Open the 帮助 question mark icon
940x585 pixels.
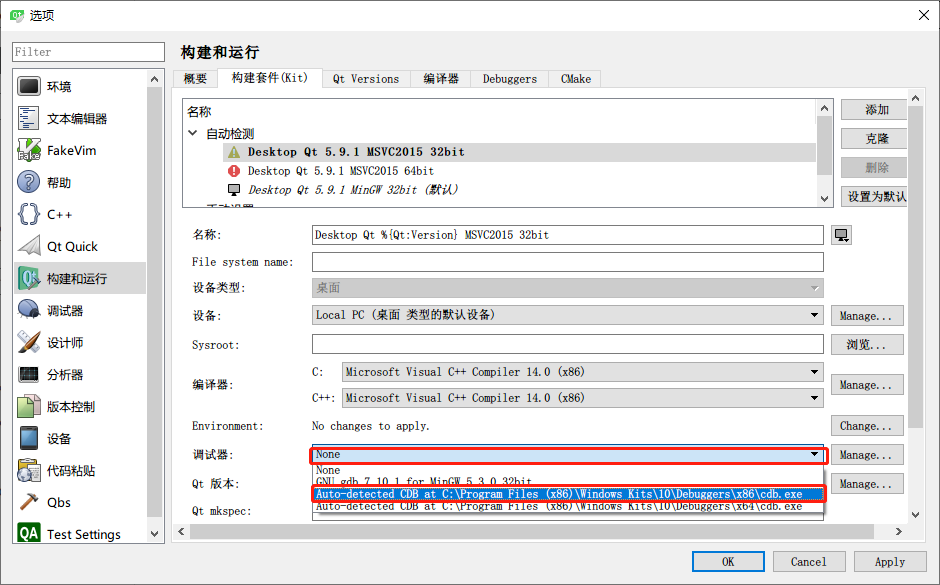click(x=29, y=182)
